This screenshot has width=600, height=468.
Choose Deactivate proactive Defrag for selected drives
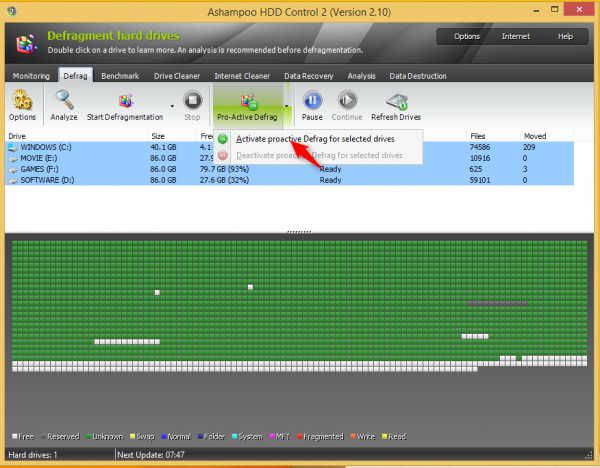(x=319, y=155)
